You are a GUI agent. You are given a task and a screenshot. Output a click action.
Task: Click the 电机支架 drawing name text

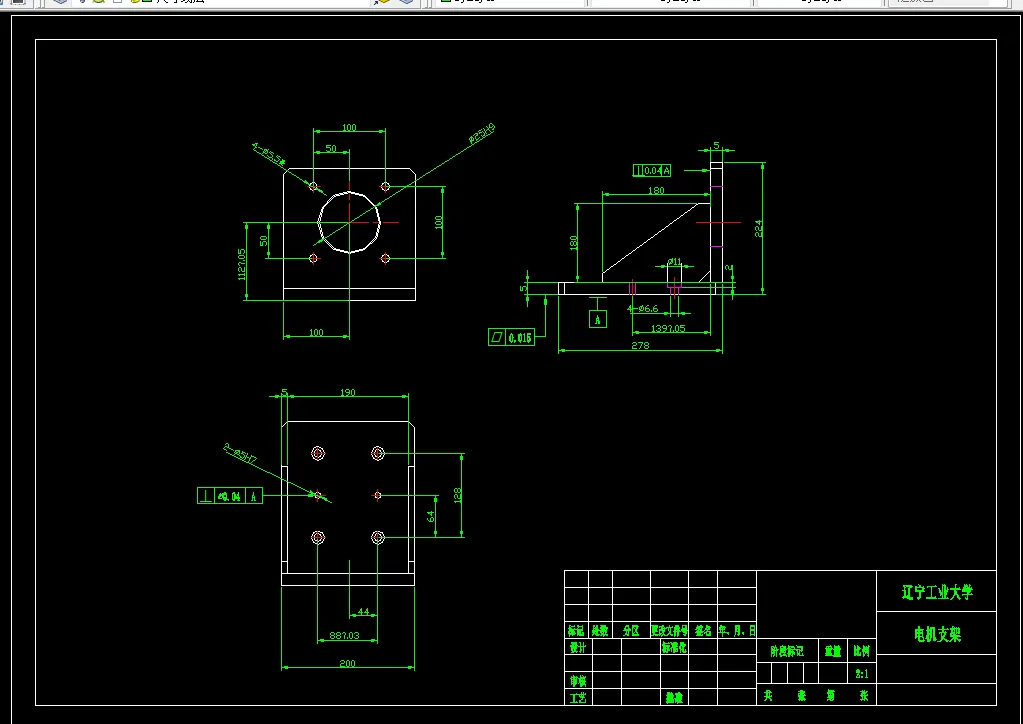coord(938,634)
